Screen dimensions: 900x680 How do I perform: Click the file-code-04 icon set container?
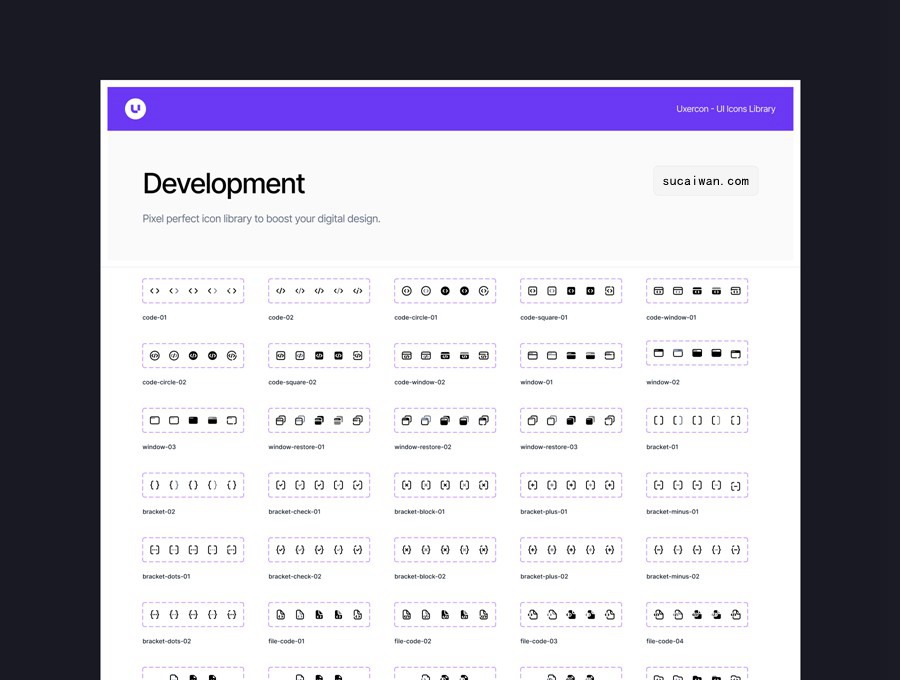[697, 614]
